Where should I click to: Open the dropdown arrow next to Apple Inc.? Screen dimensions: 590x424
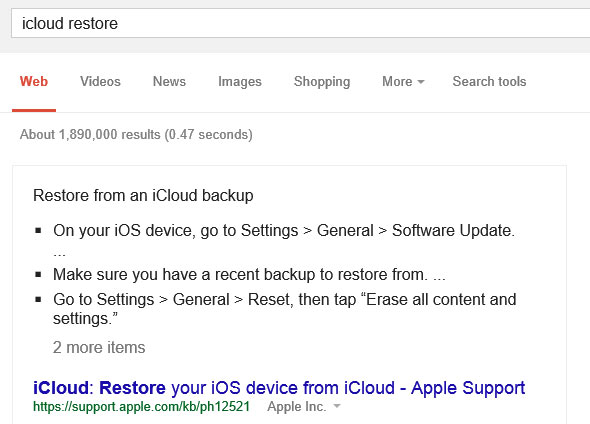(337, 406)
